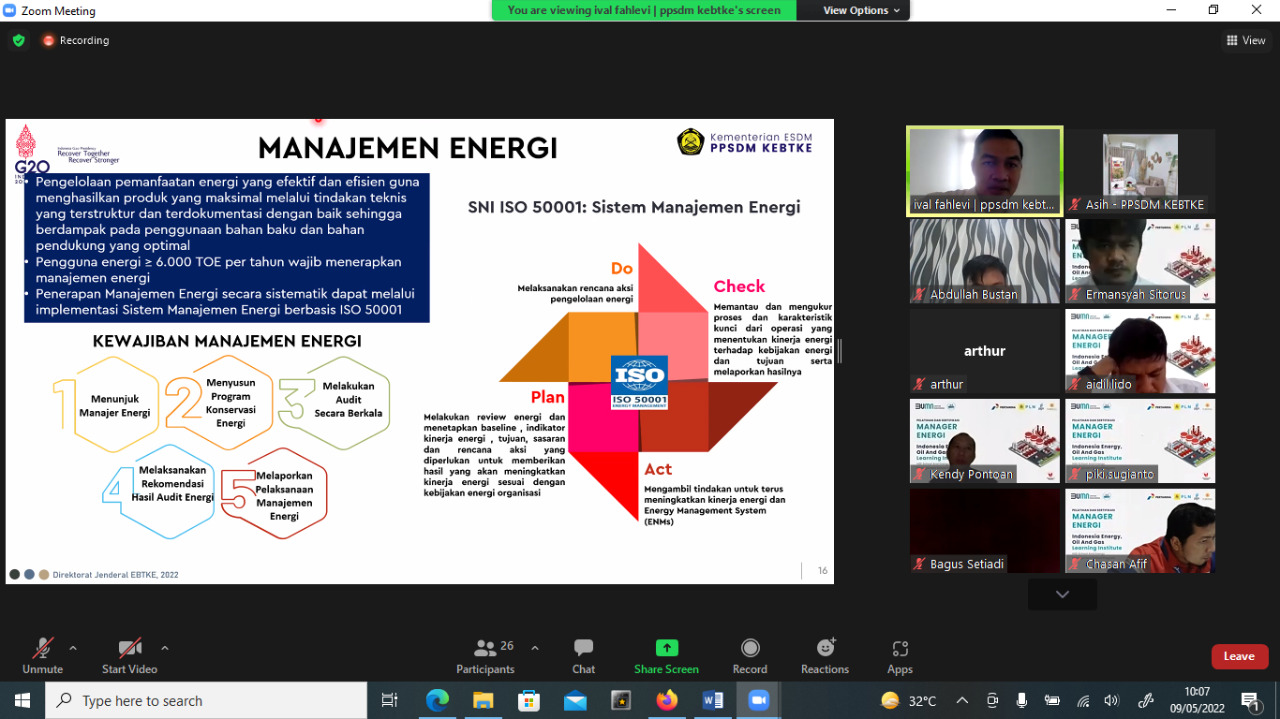Show more video thumbnails with down arrow
The height and width of the screenshot is (719, 1280).
(1062, 594)
